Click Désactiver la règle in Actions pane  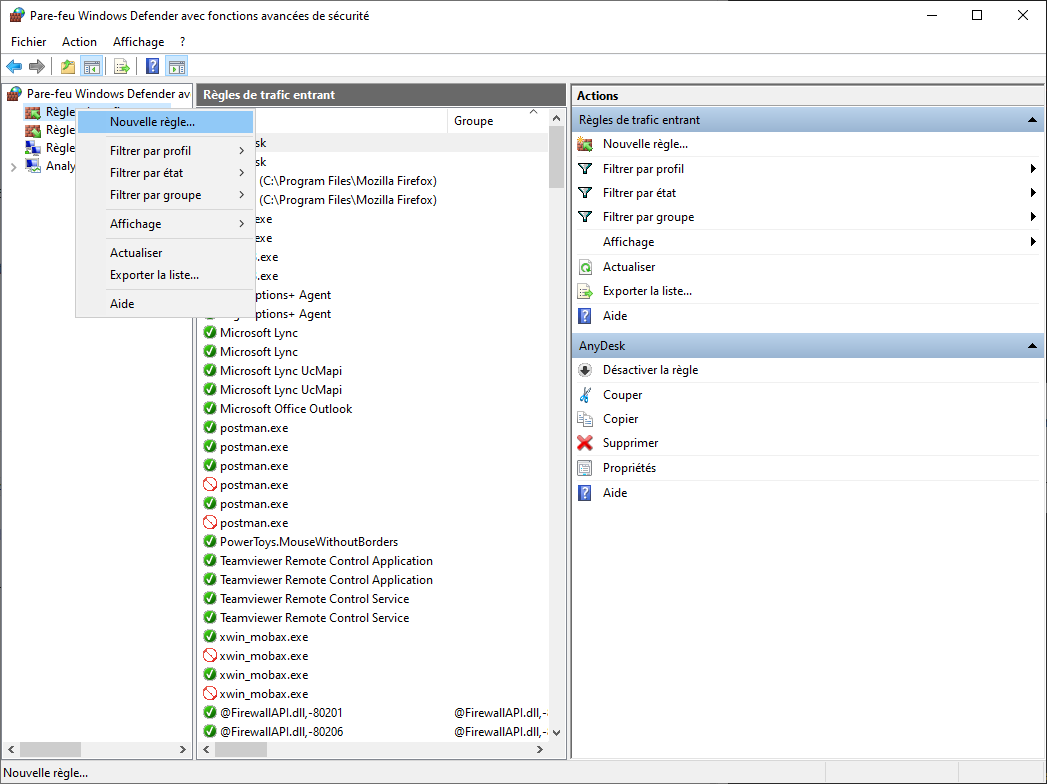coord(650,370)
